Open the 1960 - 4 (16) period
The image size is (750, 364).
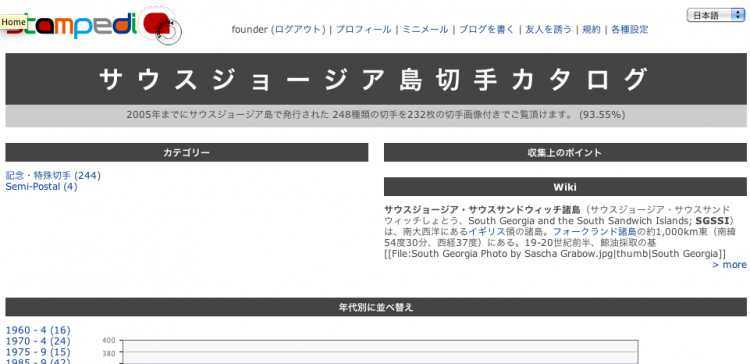[x=38, y=330]
